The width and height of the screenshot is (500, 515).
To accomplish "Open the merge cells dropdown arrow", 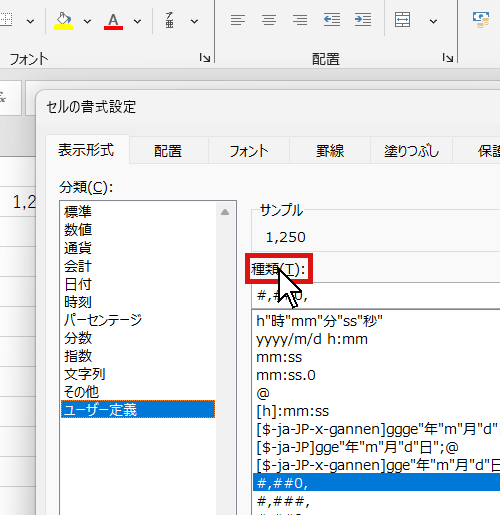I will (x=433, y=22).
